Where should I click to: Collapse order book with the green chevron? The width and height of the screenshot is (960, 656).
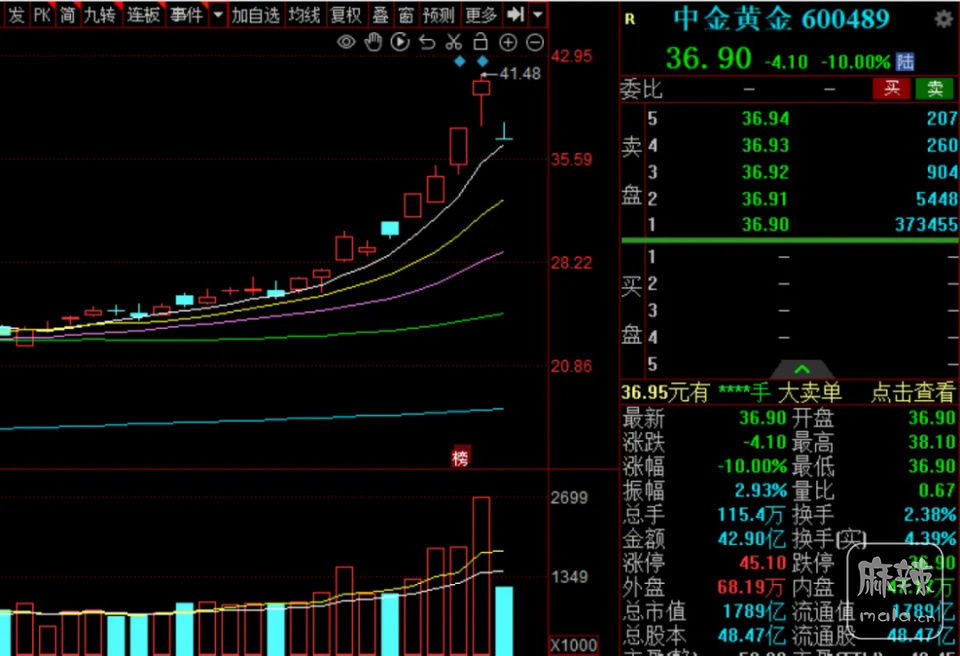pyautogui.click(x=801, y=370)
